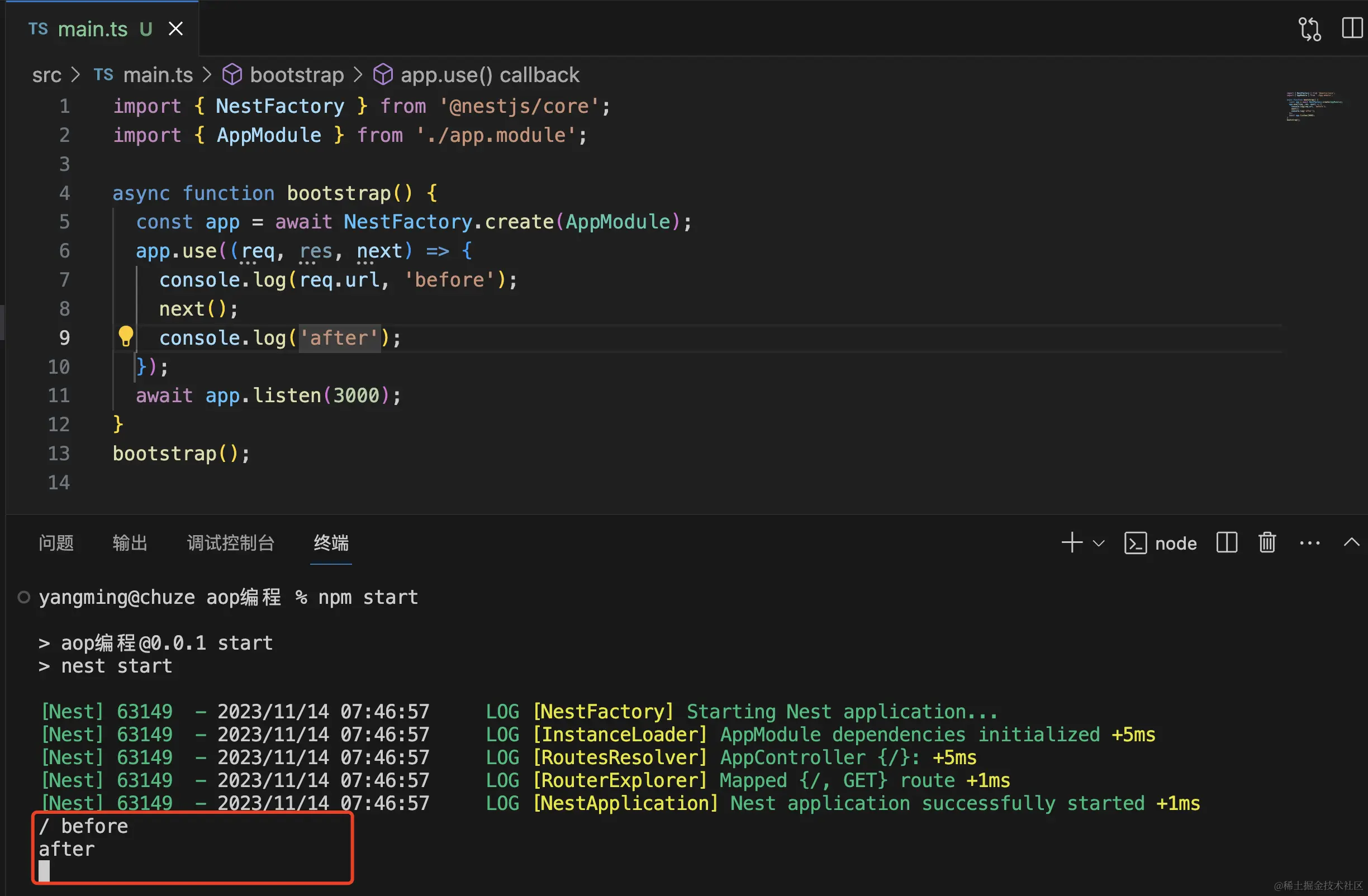
Task: Create a new terminal with plus icon
Action: coord(1071,542)
